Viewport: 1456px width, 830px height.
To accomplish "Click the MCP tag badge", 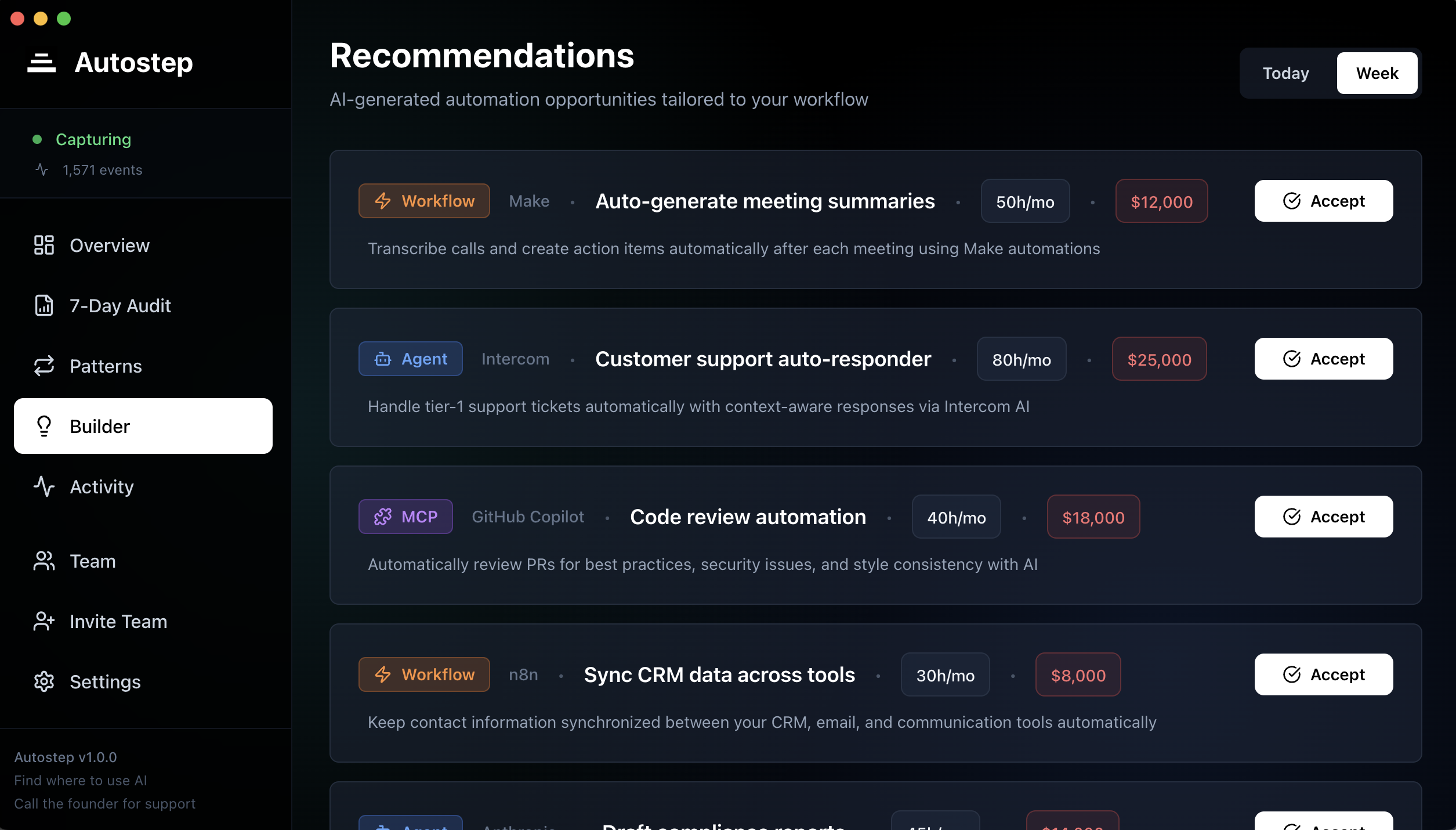I will 405,517.
